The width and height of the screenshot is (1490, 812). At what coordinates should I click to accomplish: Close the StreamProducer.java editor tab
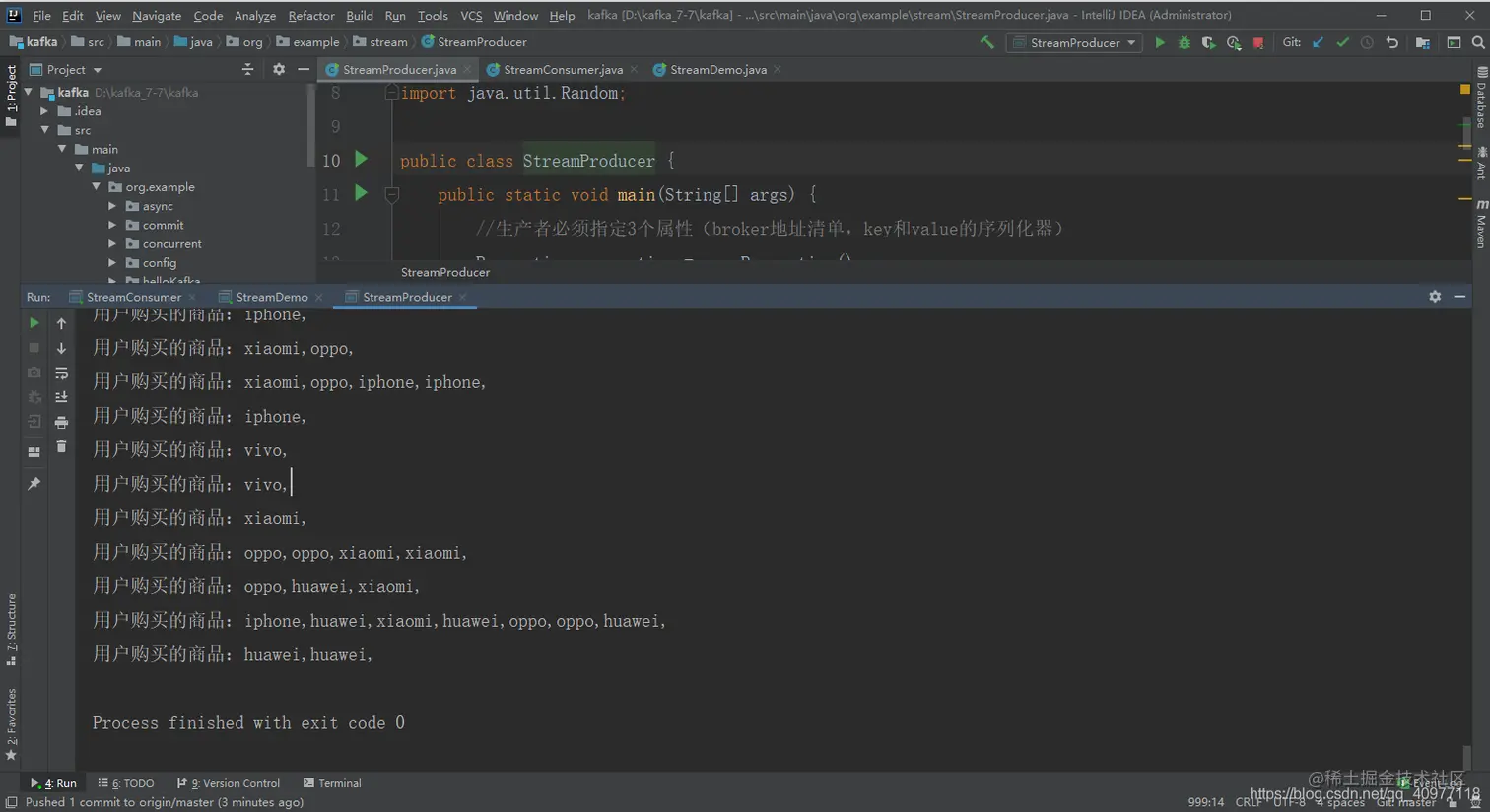467,69
